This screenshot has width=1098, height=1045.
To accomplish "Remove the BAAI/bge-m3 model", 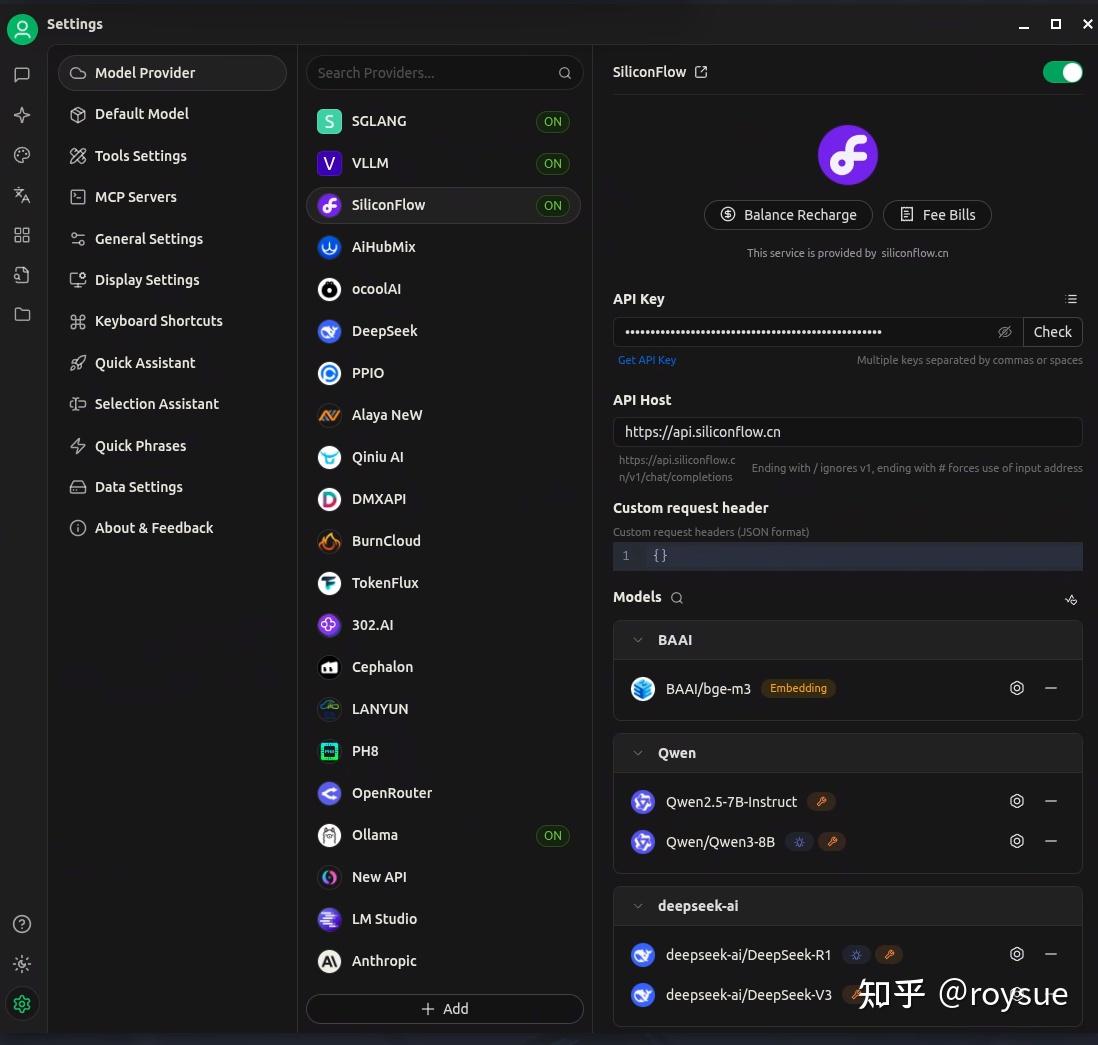I will [x=1050, y=688].
